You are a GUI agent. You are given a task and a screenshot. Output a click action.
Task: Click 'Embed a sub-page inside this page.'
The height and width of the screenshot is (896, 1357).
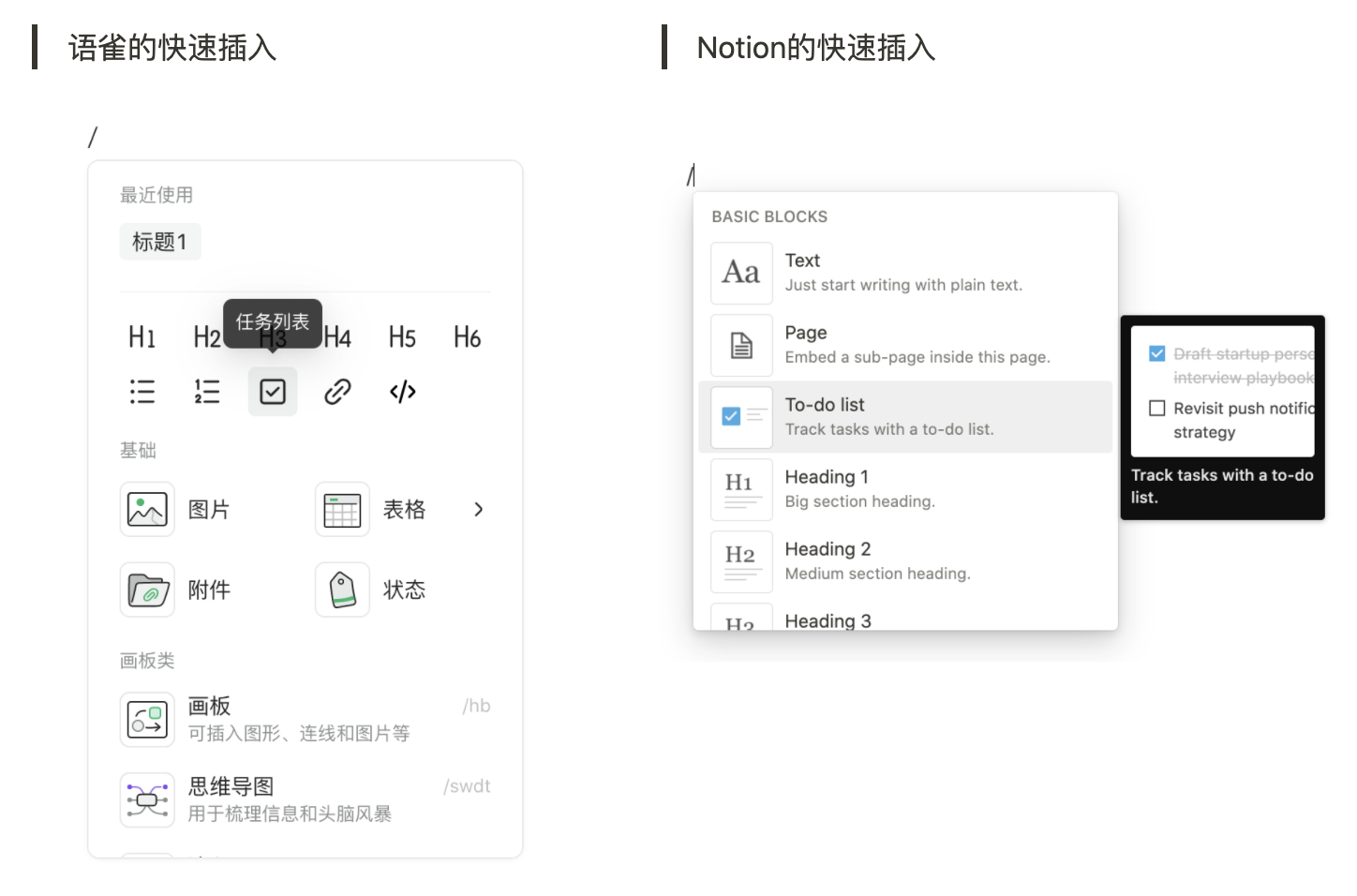[917, 357]
